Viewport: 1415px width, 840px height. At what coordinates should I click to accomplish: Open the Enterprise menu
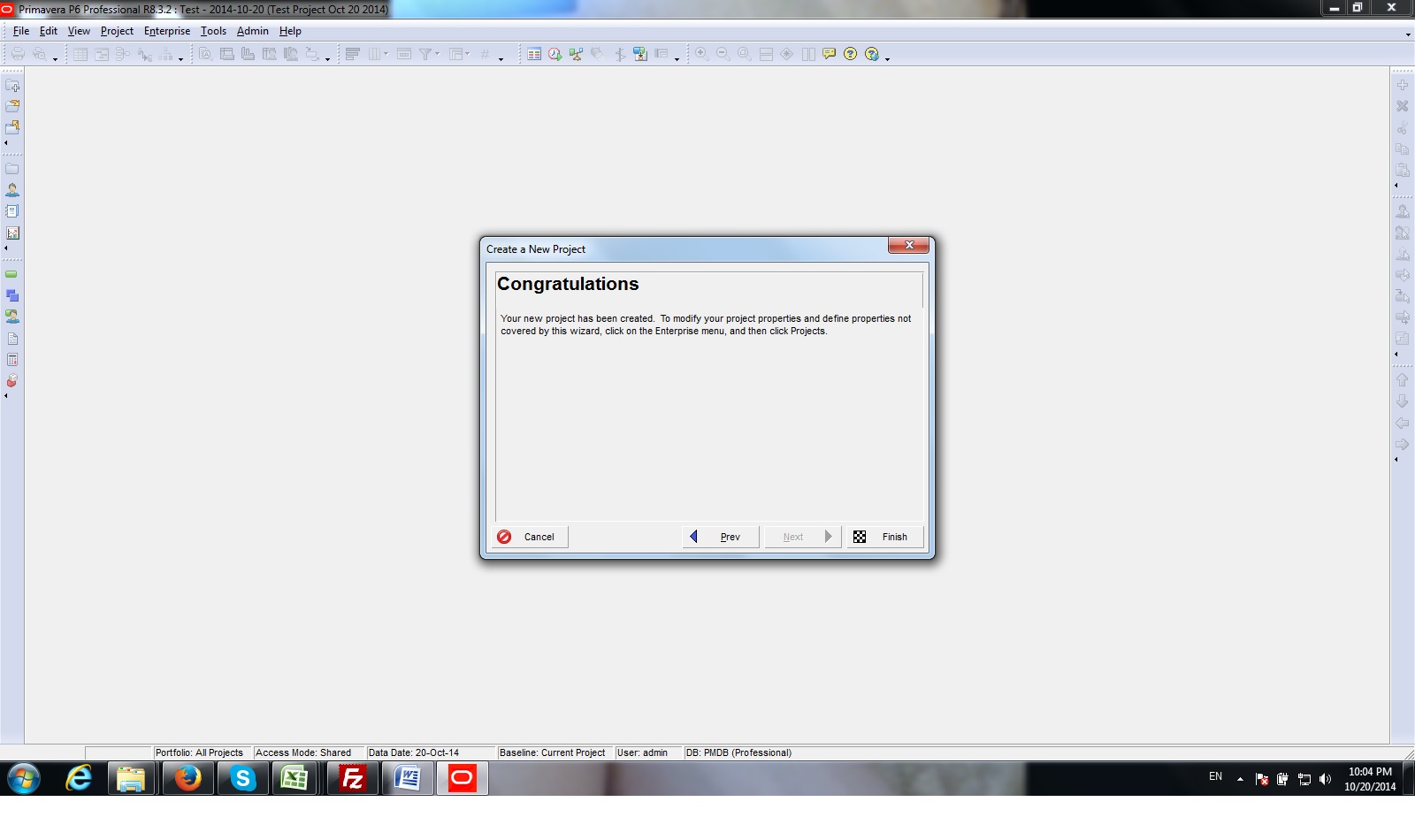click(166, 30)
